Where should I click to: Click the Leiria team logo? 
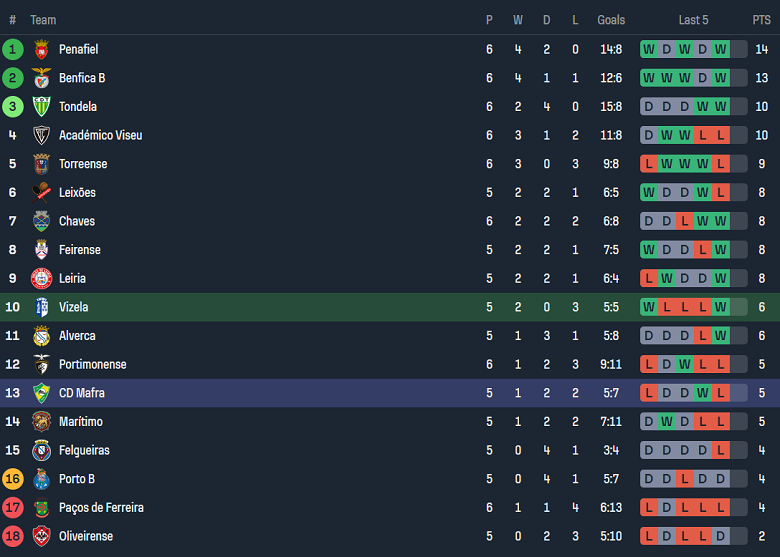(41, 279)
